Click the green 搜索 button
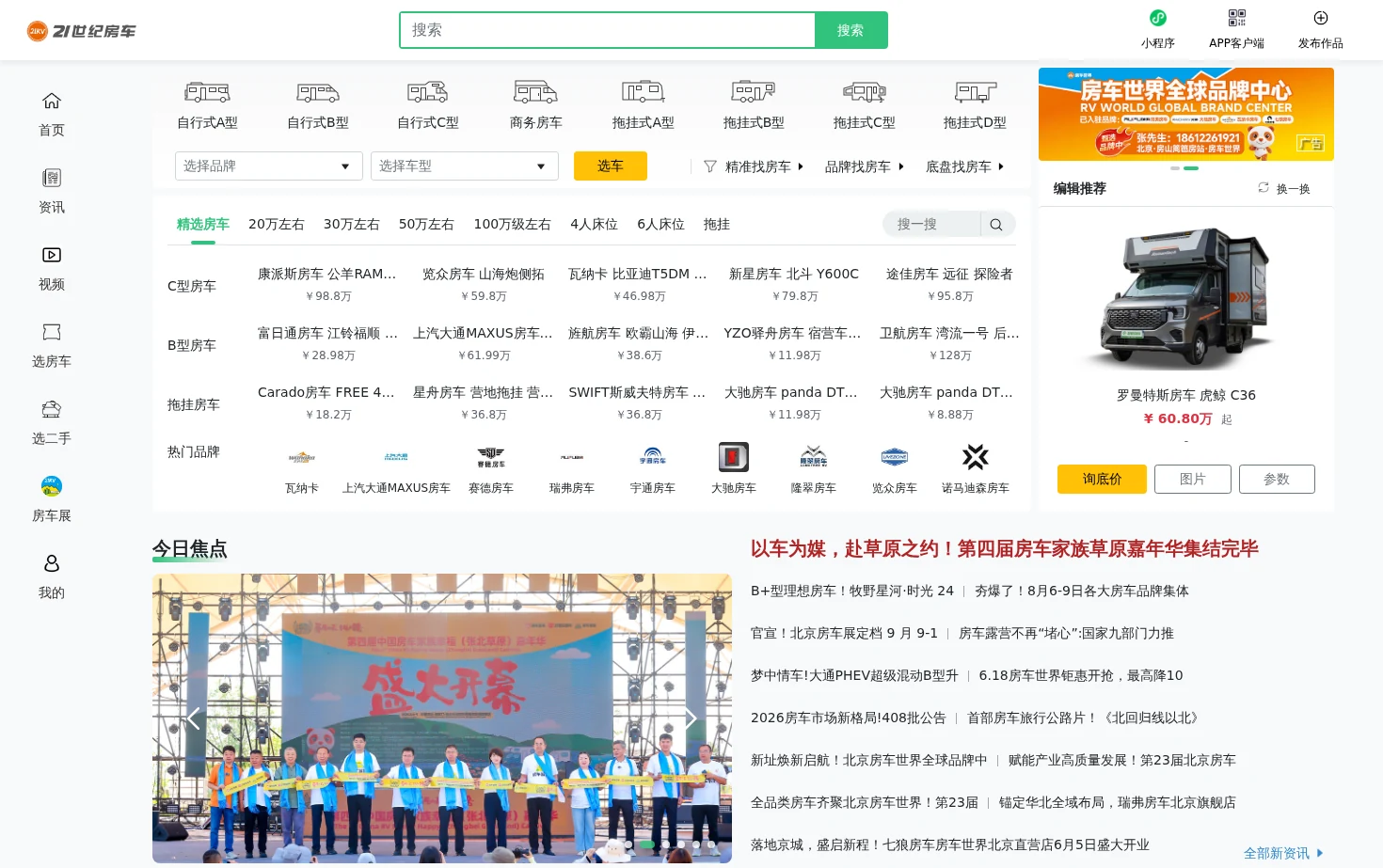 pyautogui.click(x=850, y=30)
